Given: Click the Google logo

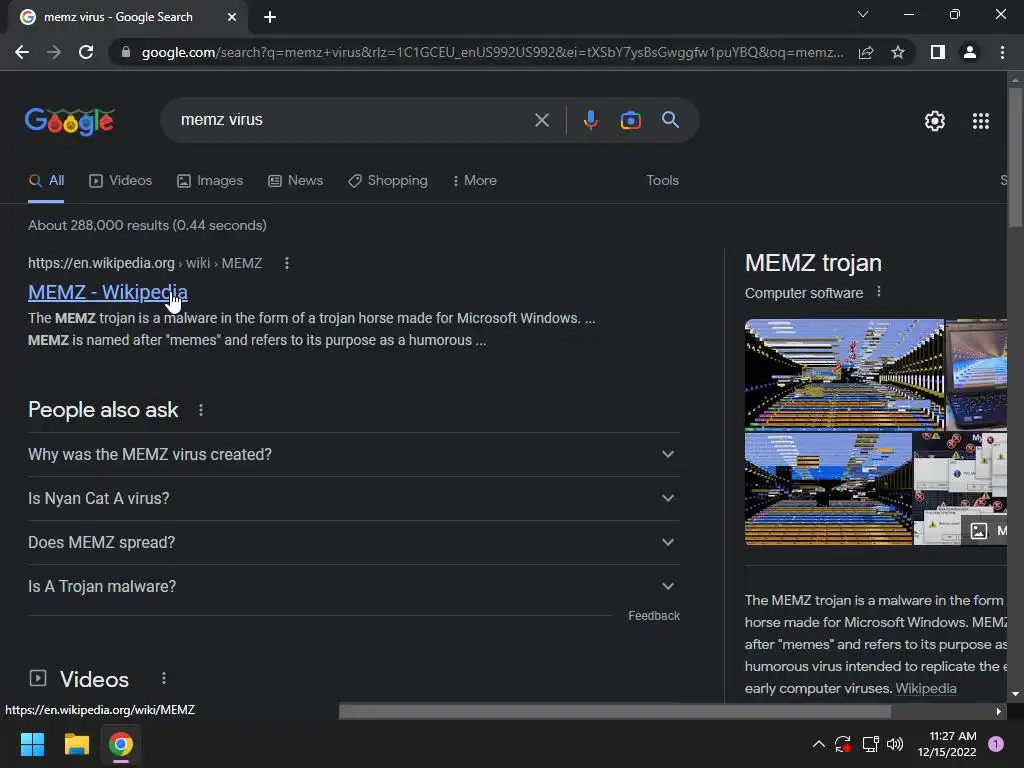Looking at the screenshot, I should (70, 121).
